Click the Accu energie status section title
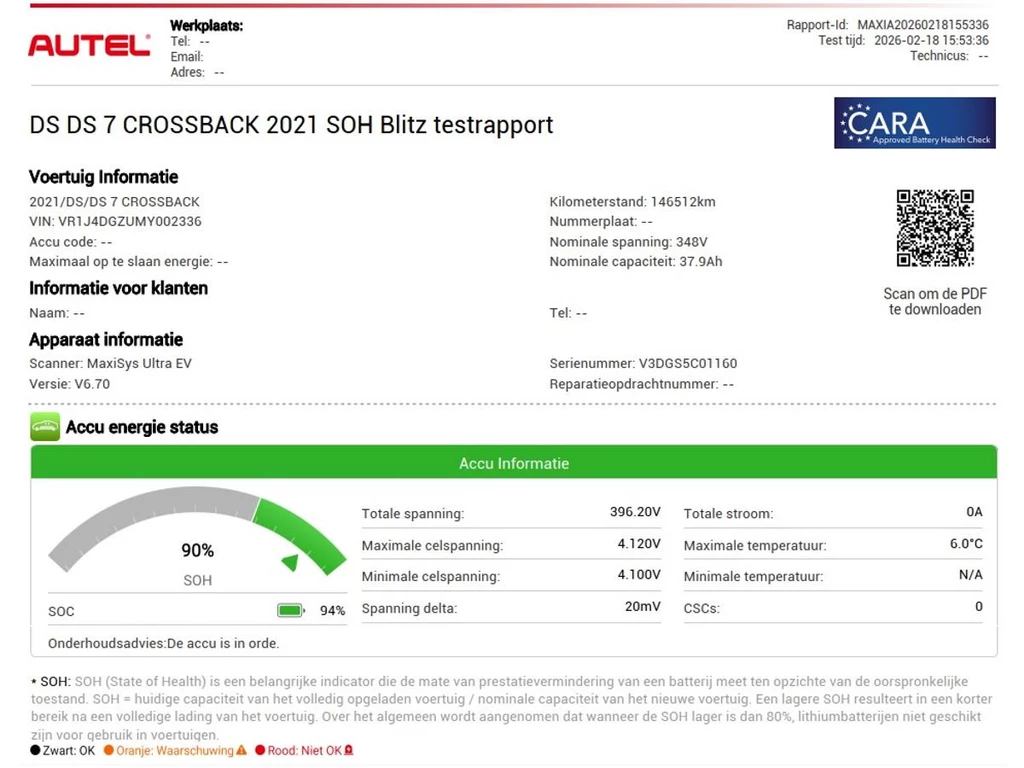Screen dimensions: 1024x768 (x=141, y=428)
